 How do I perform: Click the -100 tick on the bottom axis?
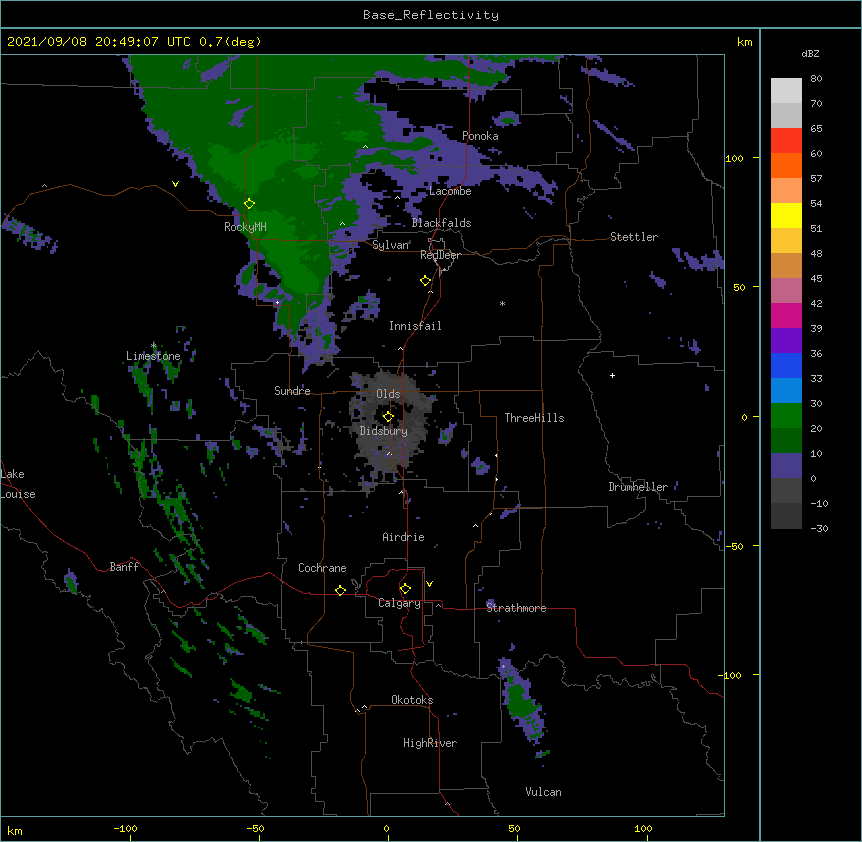(x=125, y=828)
